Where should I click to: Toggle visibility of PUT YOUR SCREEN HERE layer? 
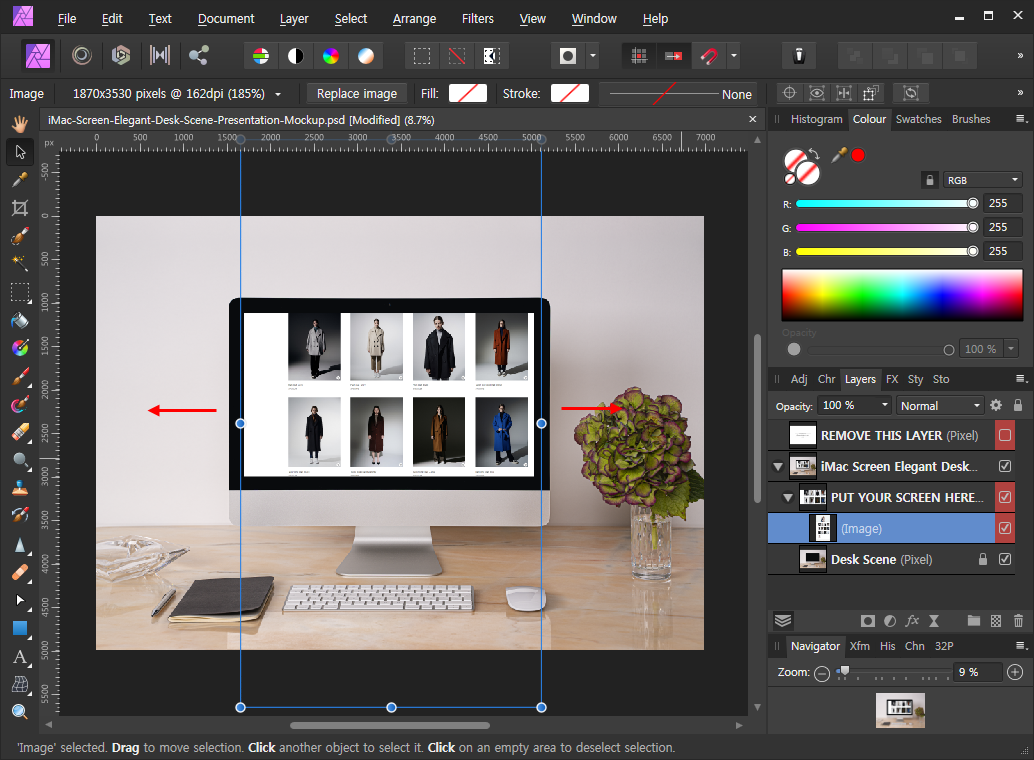click(1004, 497)
